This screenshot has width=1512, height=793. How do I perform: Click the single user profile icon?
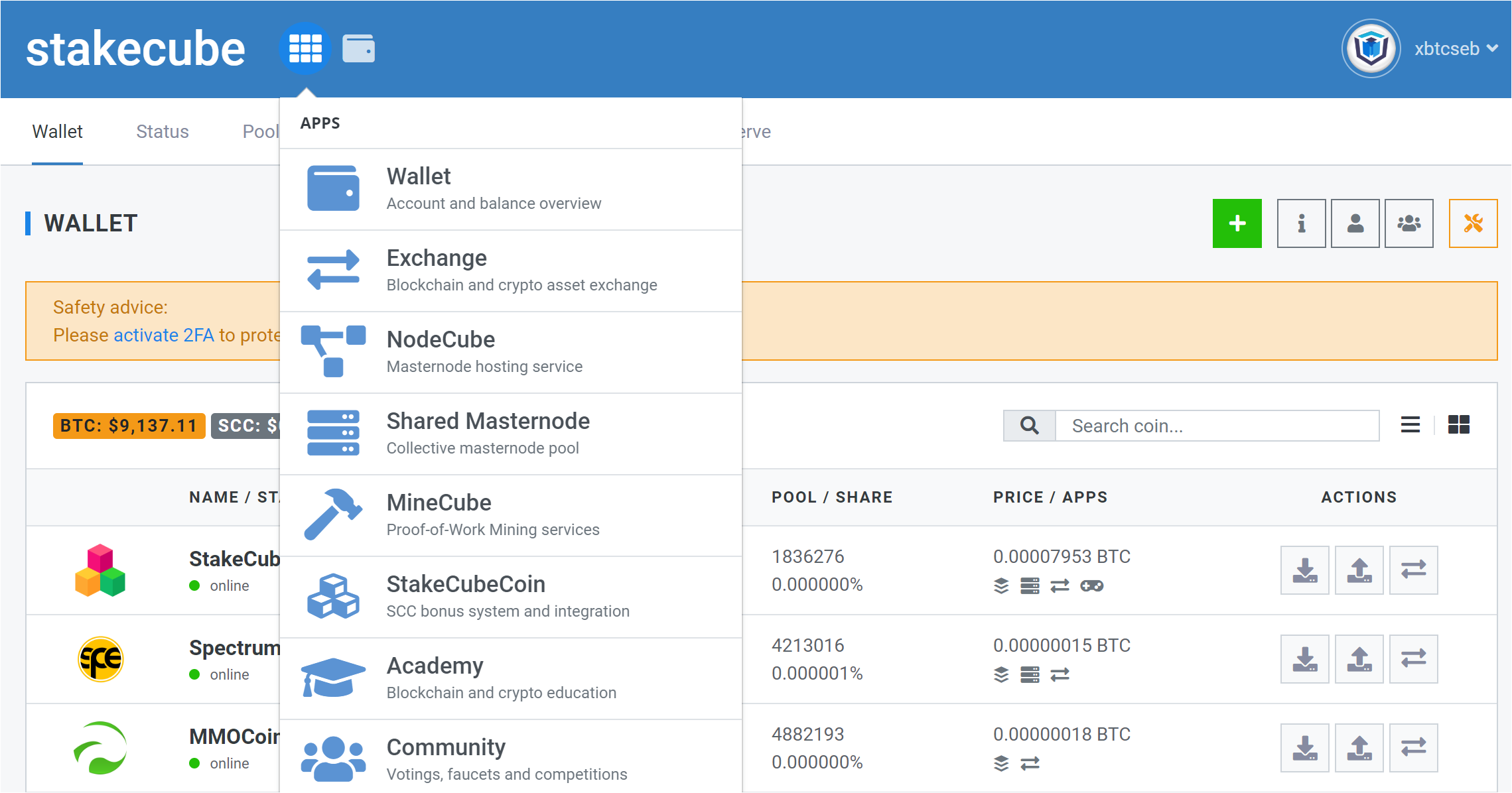pos(1355,223)
